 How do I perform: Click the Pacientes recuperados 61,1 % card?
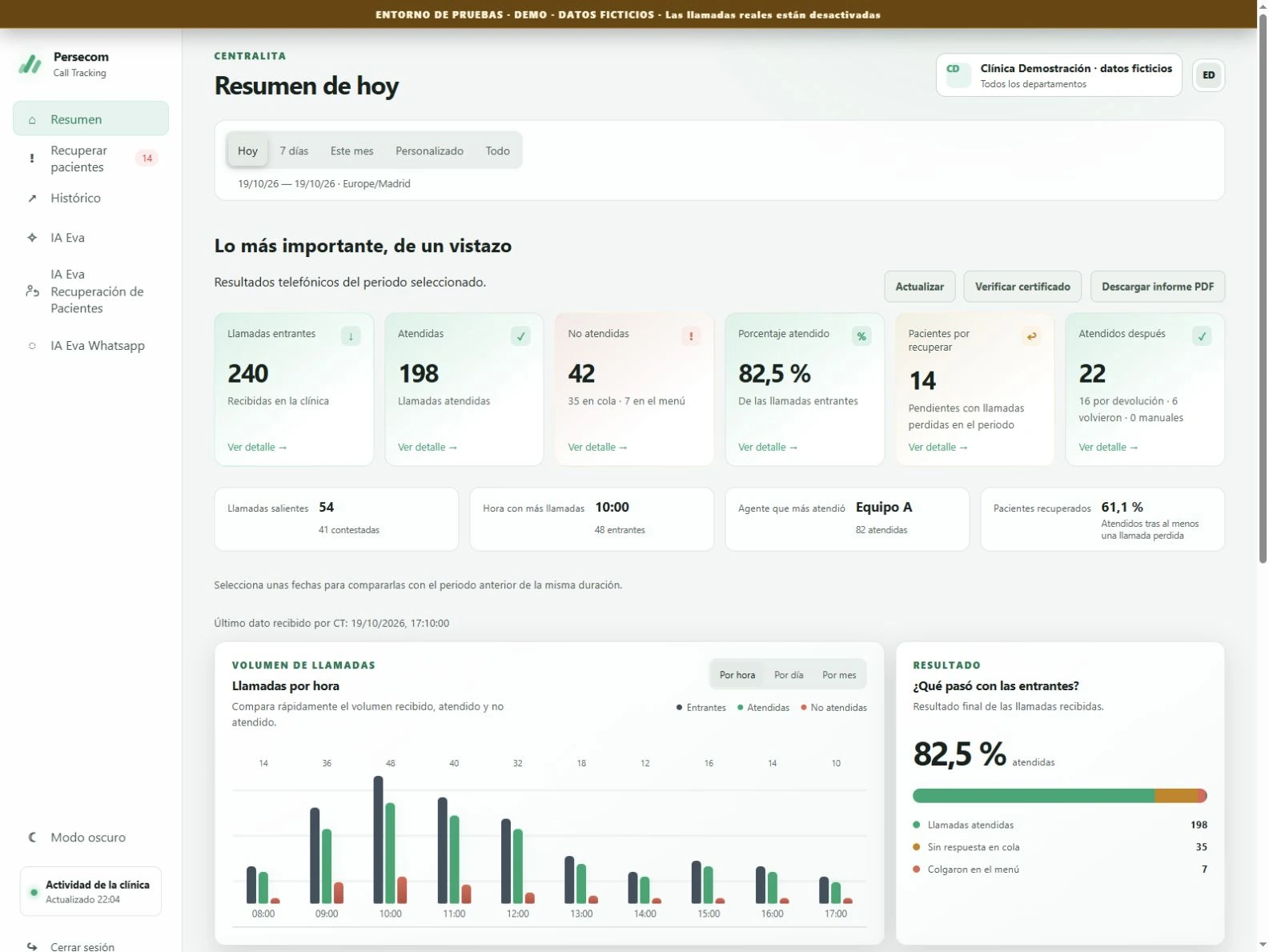[x=1102, y=519]
